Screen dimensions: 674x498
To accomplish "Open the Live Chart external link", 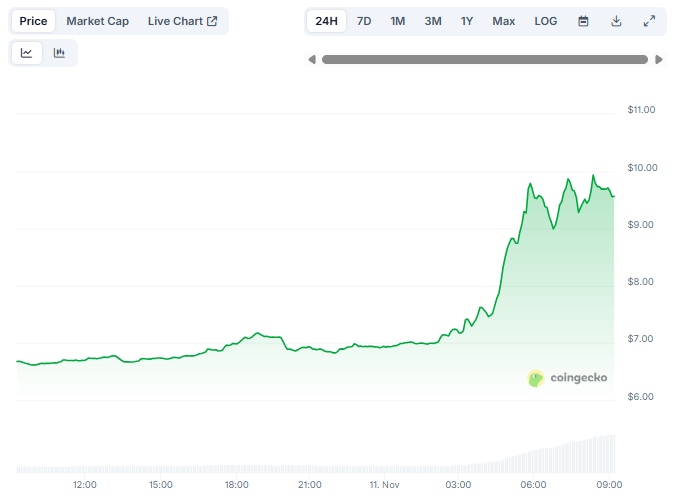I will 182,21.
